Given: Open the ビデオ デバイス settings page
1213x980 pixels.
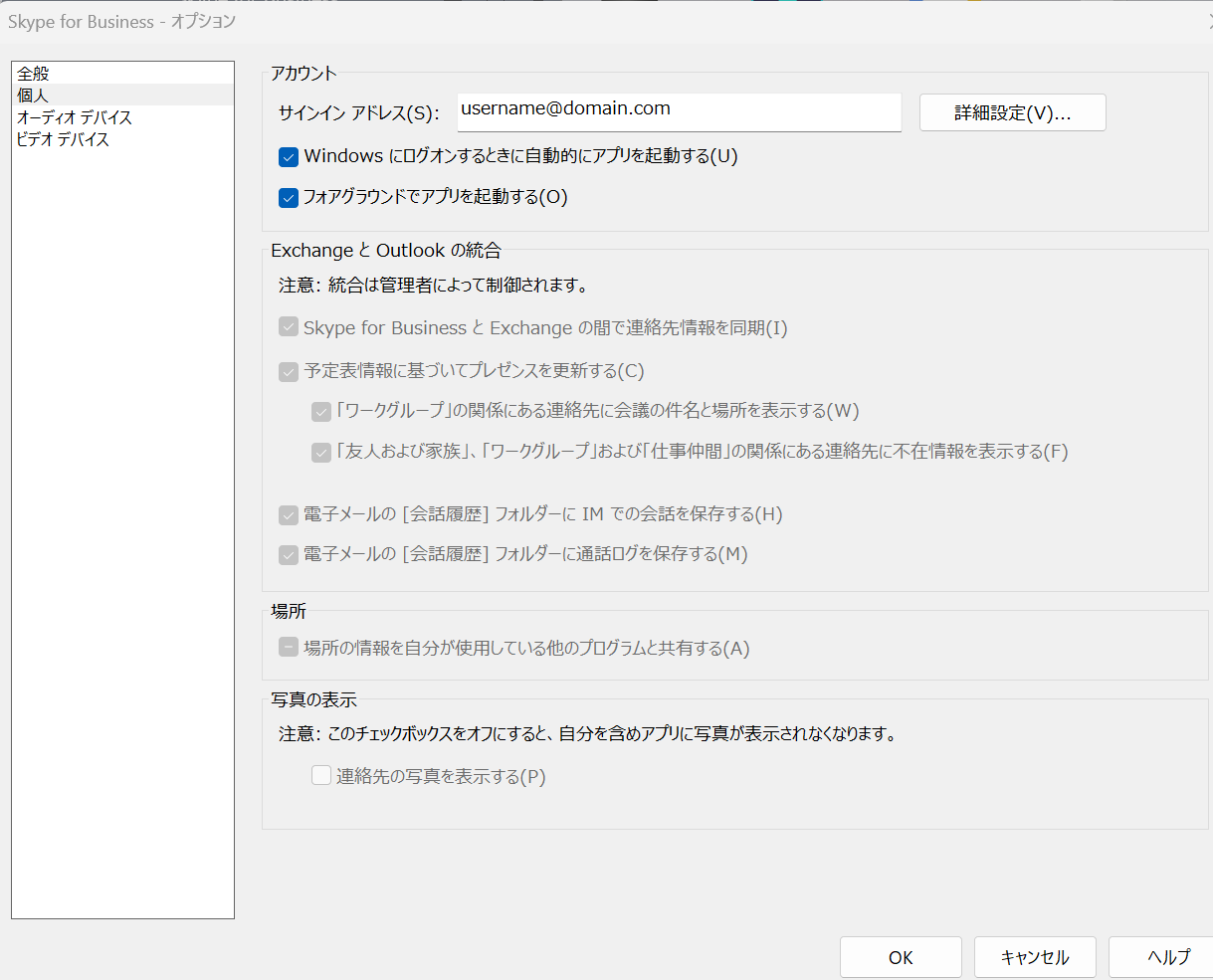Looking at the screenshot, I should pyautogui.click(x=64, y=139).
